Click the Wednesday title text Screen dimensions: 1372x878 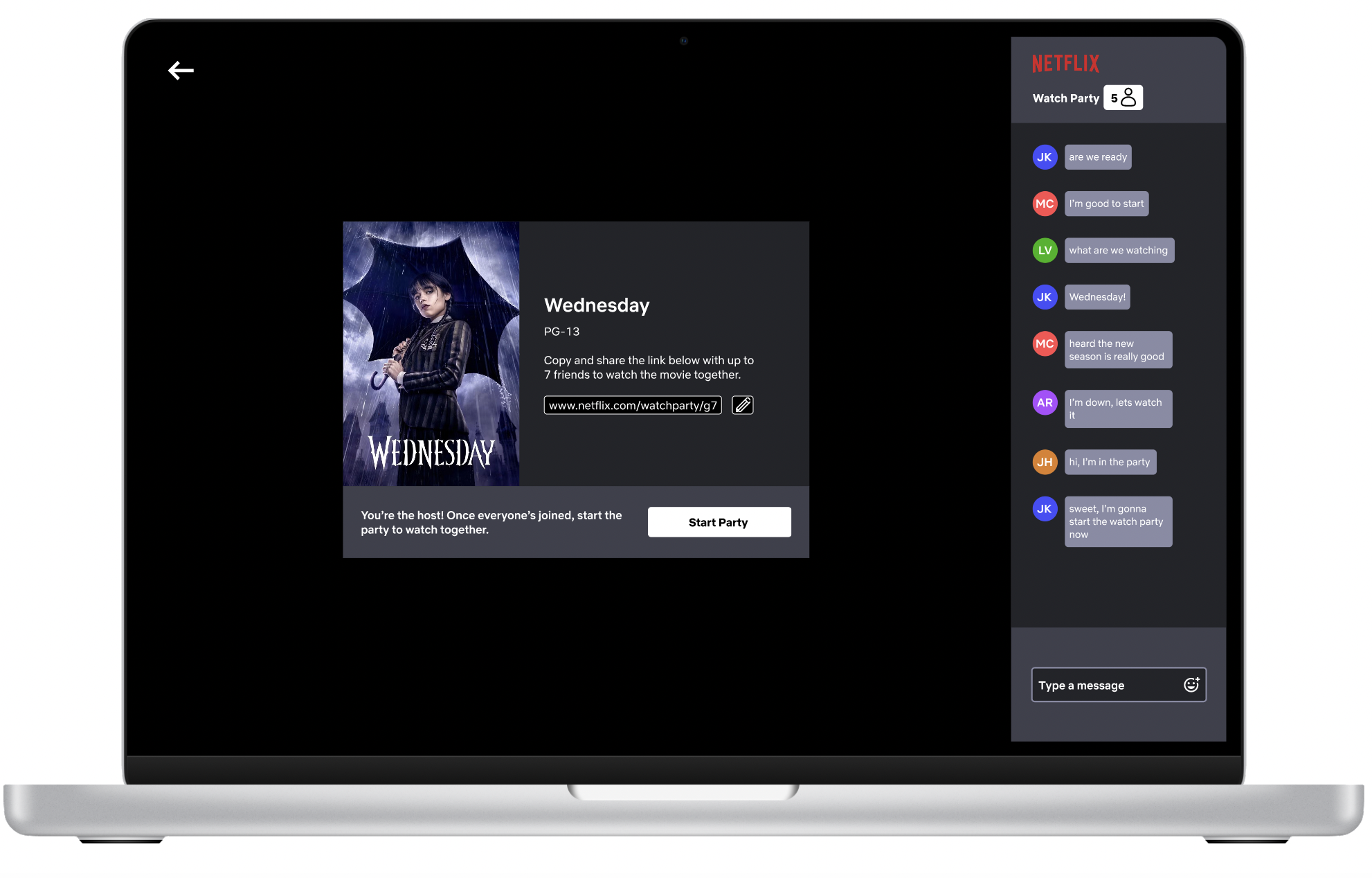pyautogui.click(x=597, y=305)
